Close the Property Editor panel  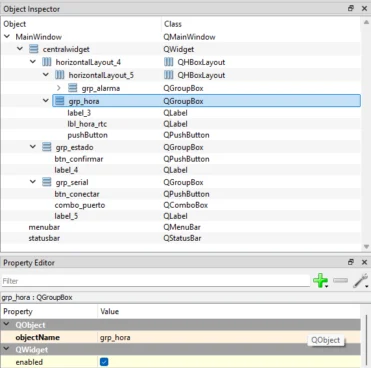(364, 262)
